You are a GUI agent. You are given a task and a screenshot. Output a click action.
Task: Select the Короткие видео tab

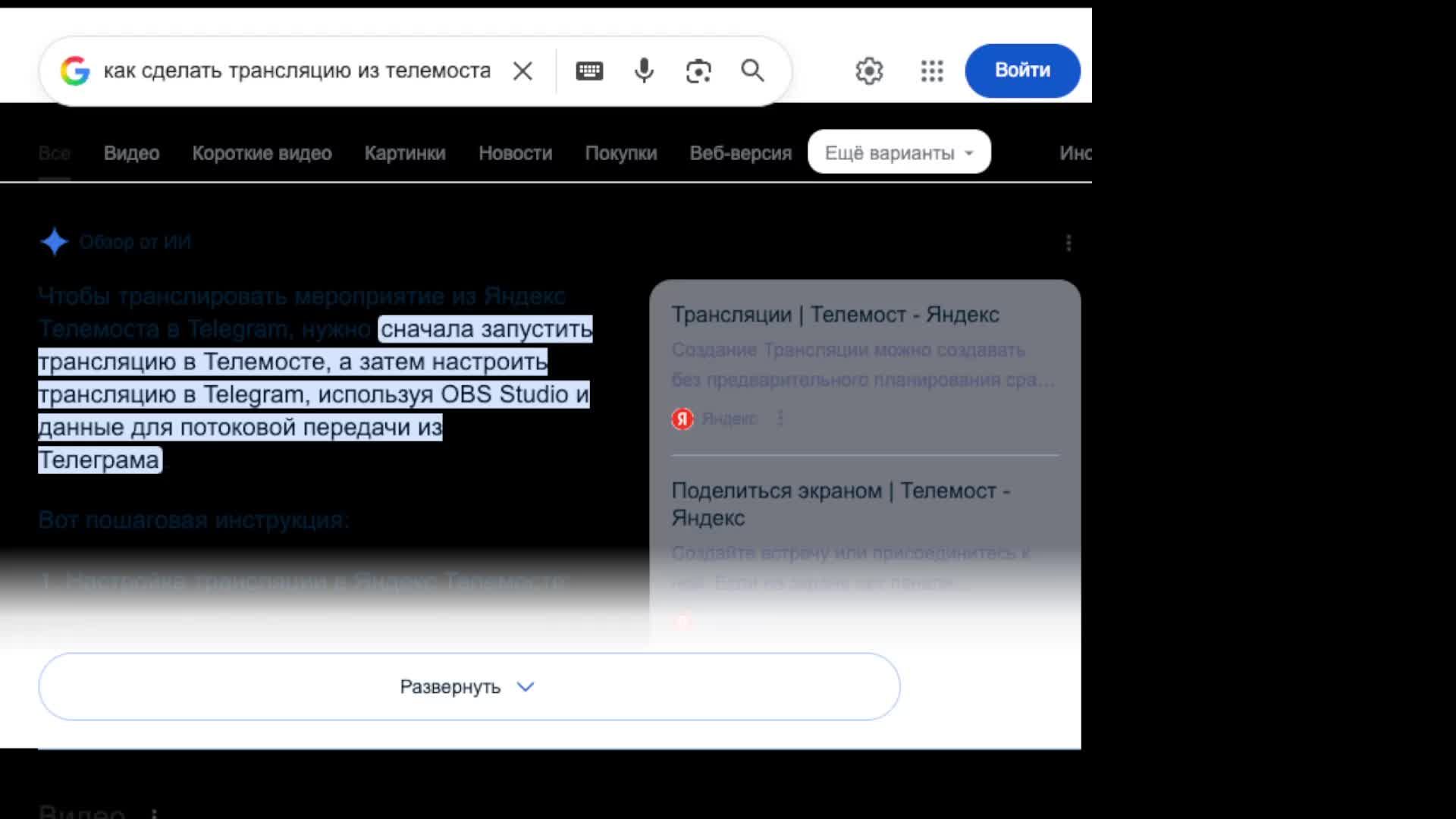pos(262,153)
